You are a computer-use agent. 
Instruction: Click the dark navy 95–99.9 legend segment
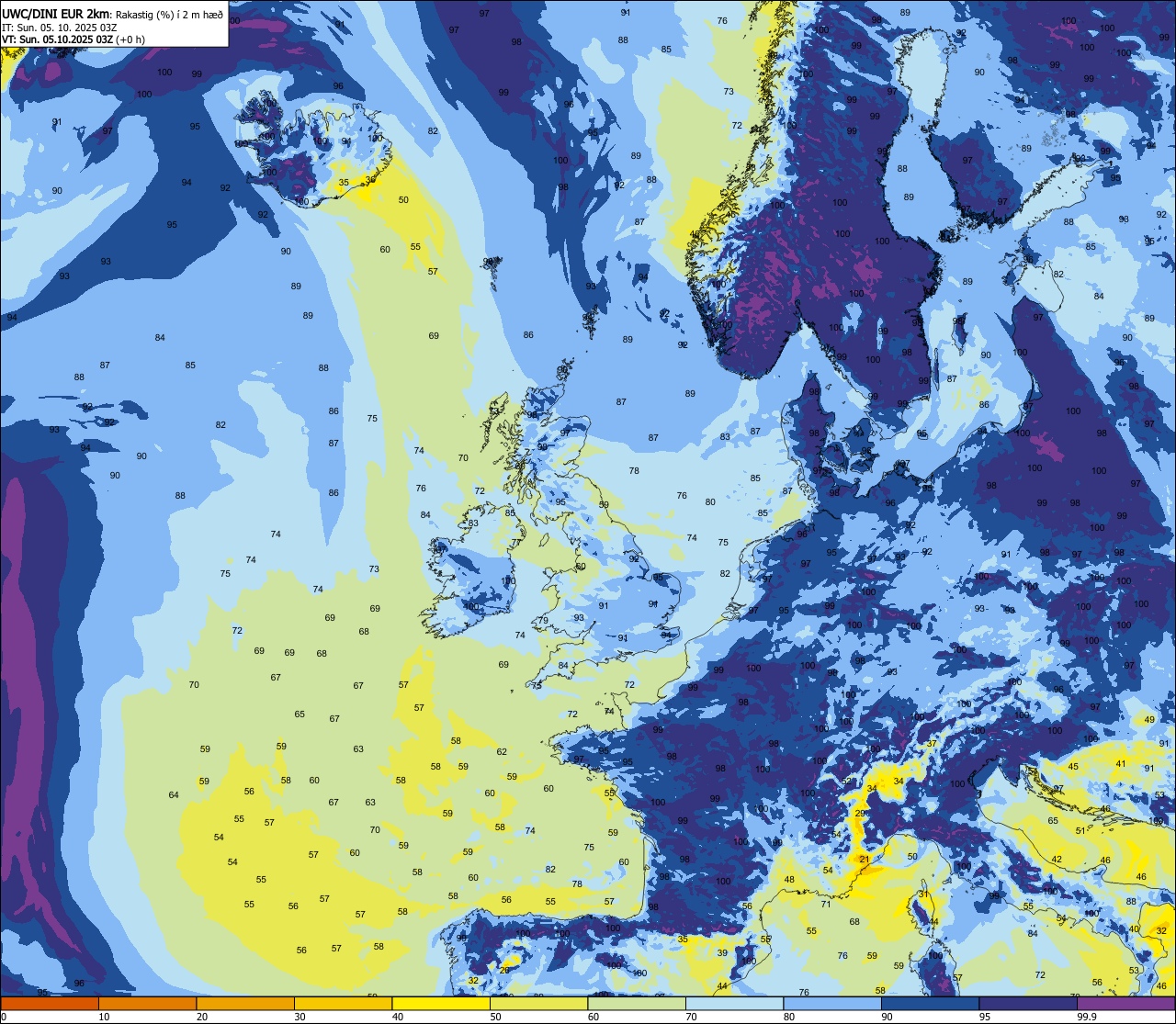coord(1028,1003)
